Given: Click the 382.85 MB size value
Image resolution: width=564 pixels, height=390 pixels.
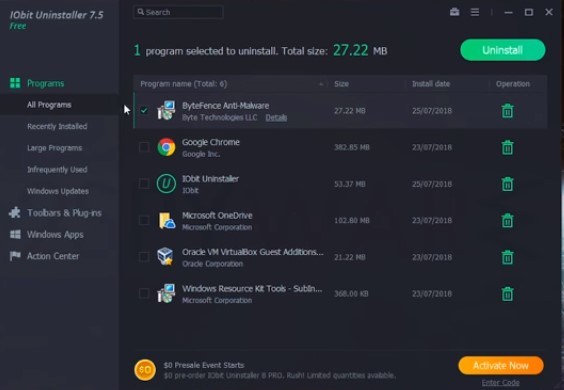Looking at the screenshot, I should point(352,148).
